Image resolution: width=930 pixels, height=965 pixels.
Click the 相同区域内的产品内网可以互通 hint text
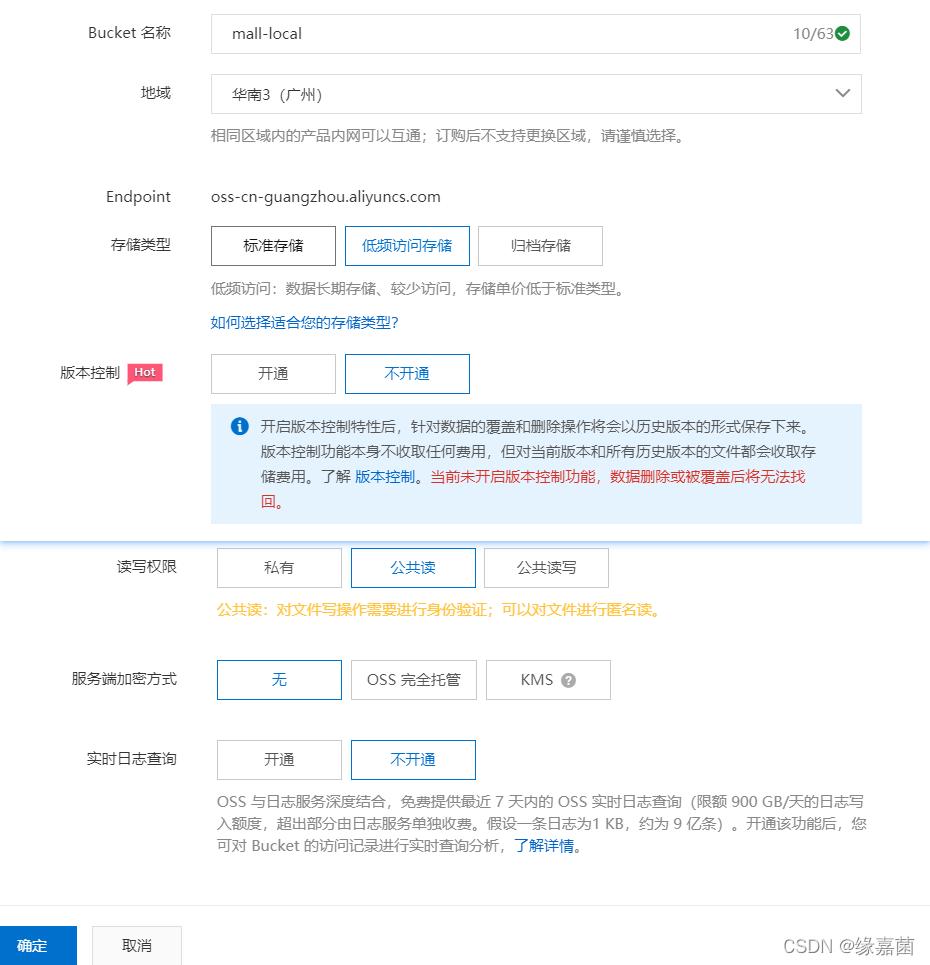(448, 136)
